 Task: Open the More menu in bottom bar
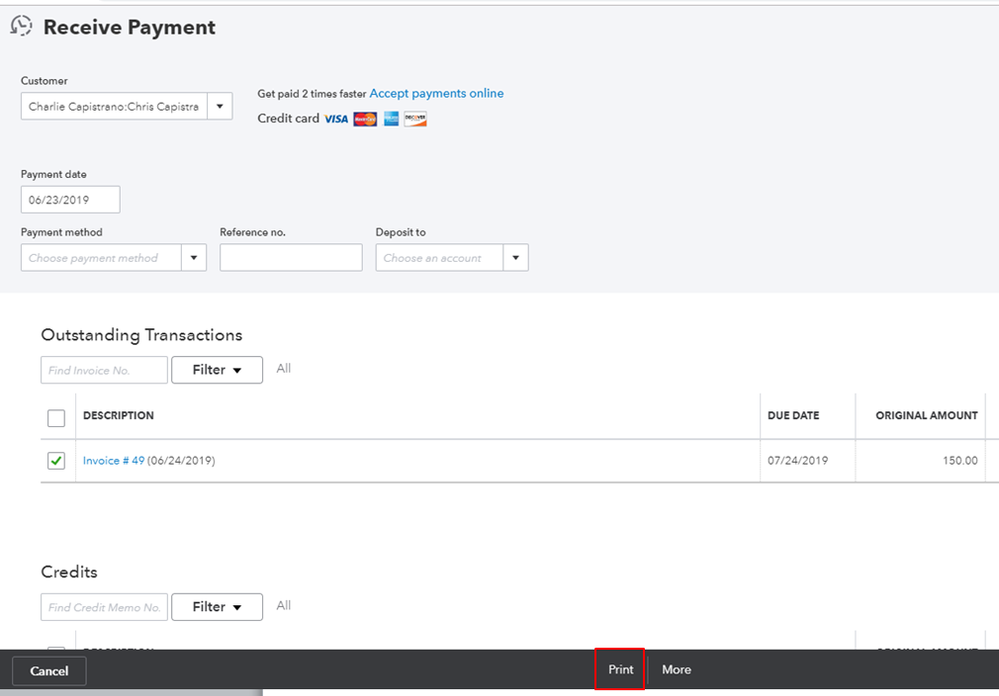(676, 669)
